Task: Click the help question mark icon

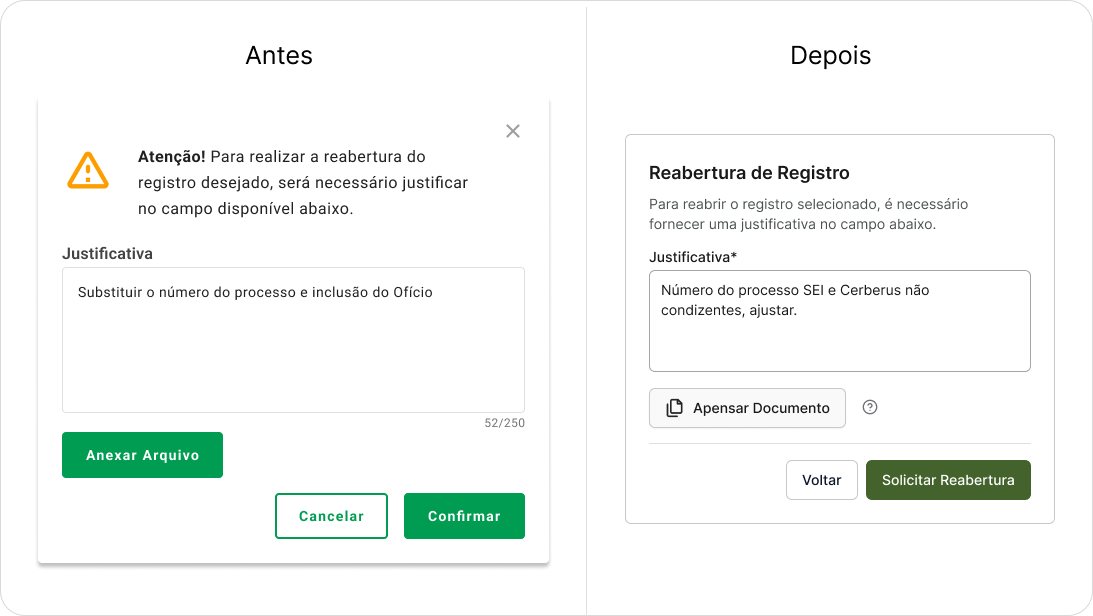Action: pos(870,407)
